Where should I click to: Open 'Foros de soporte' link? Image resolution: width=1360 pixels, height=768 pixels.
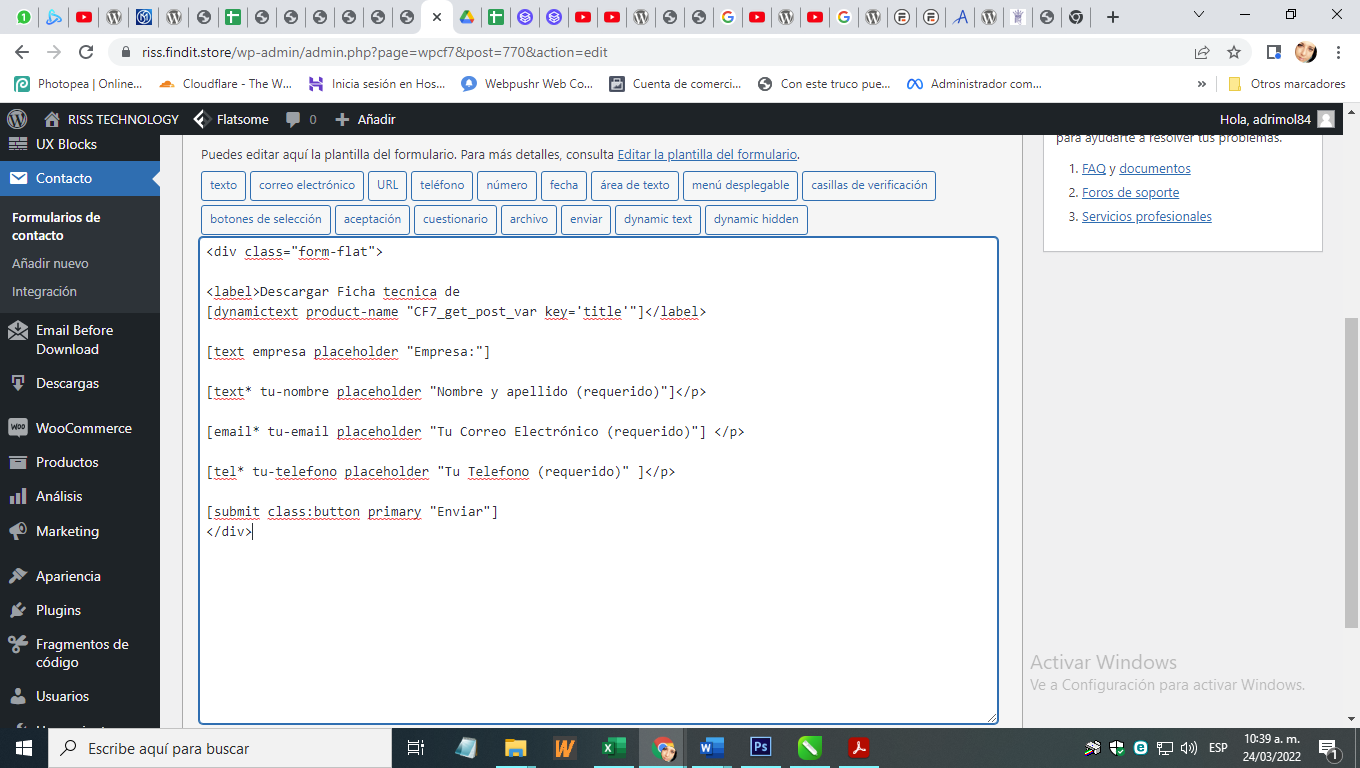[x=1130, y=193]
